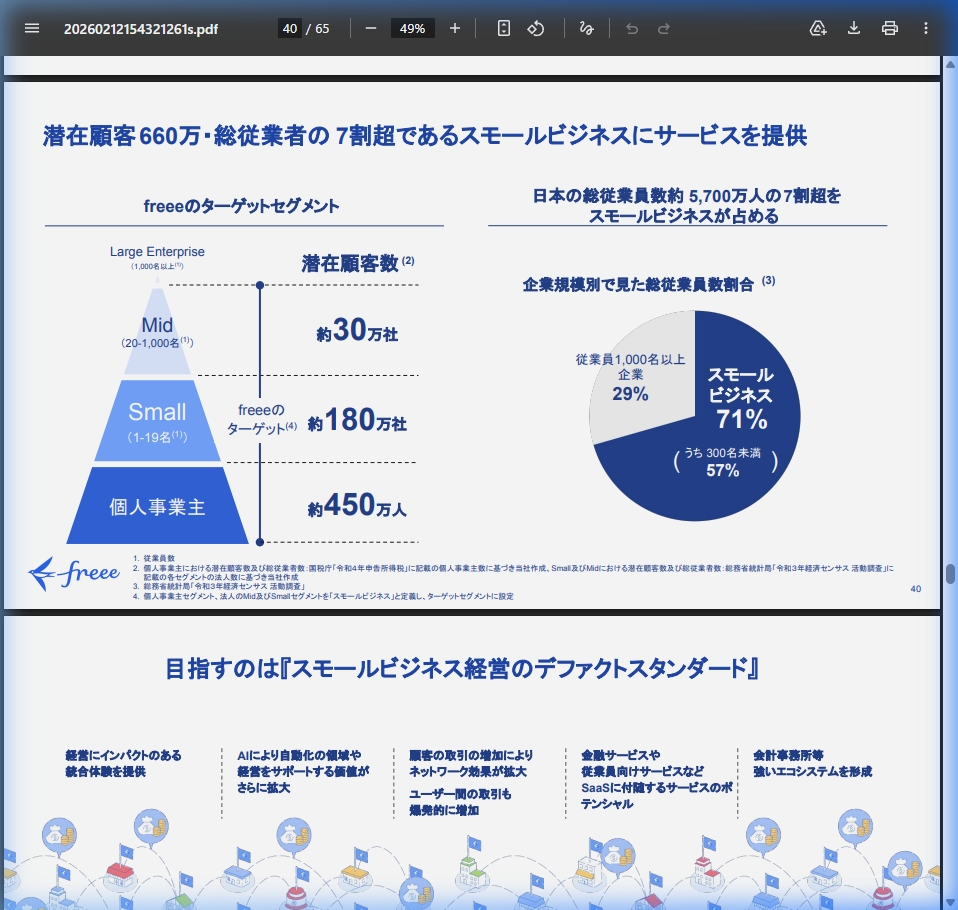Click the current page number field showing 40
Viewport: 958px width, 910px height.
tap(290, 28)
